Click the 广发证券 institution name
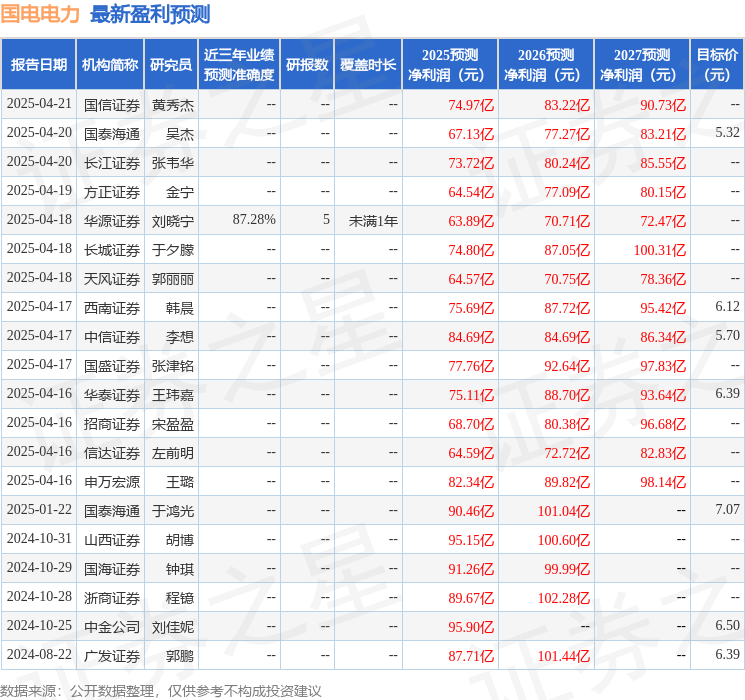Screen dimensions: 745x700 point(111,655)
